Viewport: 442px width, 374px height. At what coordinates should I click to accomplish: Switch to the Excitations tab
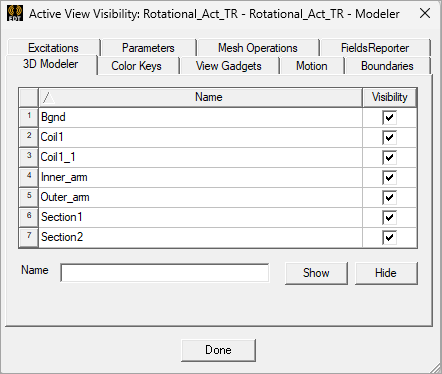[x=53, y=48]
